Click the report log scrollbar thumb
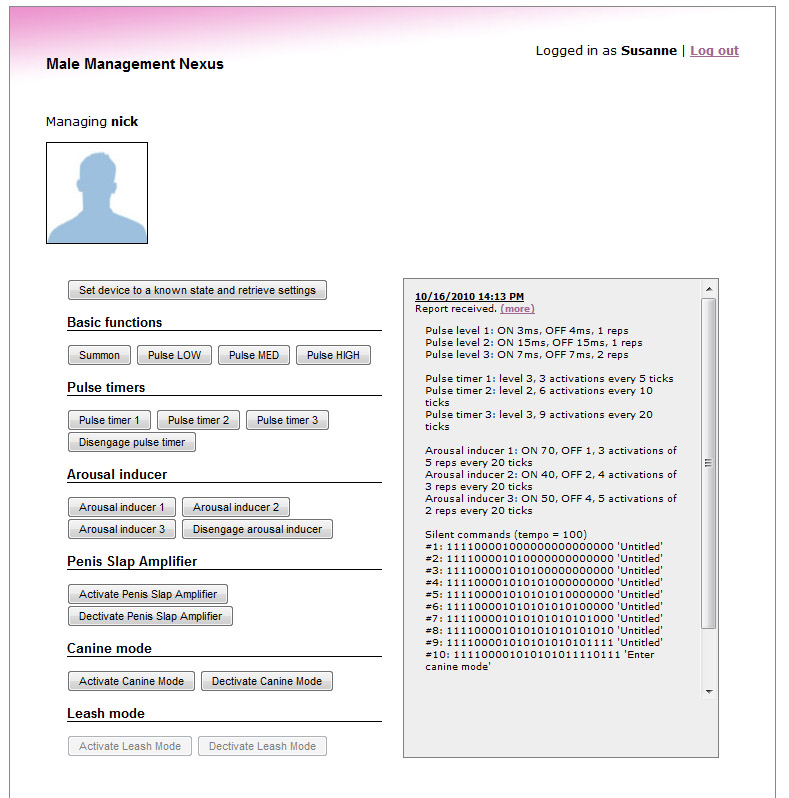Image resolution: width=789 pixels, height=798 pixels. pyautogui.click(x=709, y=462)
